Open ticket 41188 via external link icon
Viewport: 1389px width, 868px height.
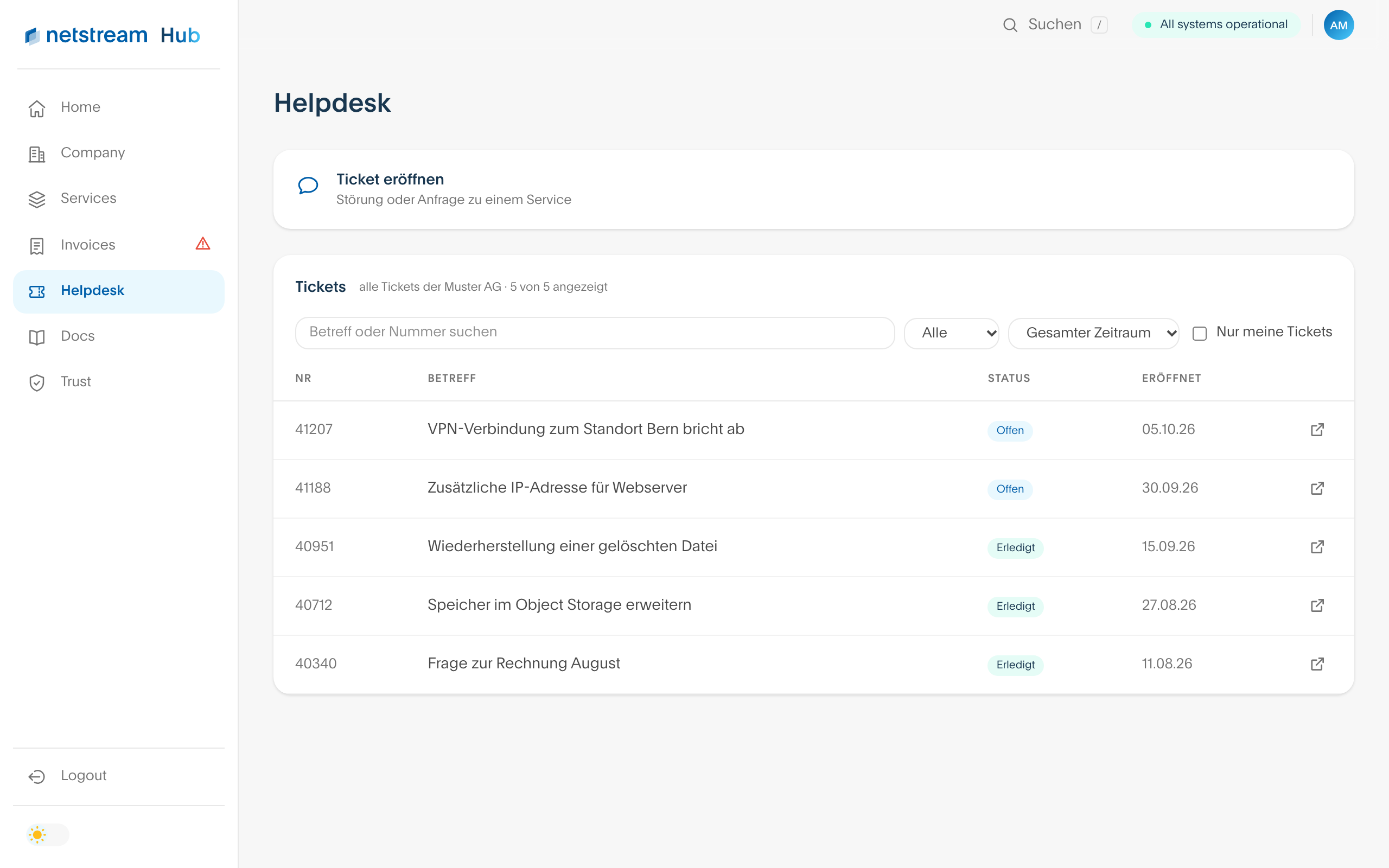pos(1317,488)
